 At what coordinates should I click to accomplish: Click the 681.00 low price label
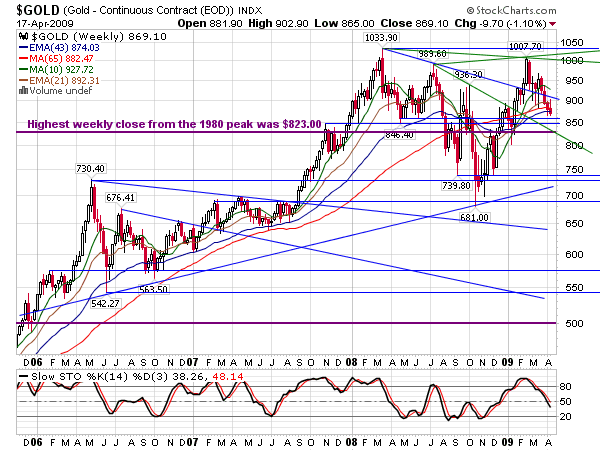pos(474,218)
